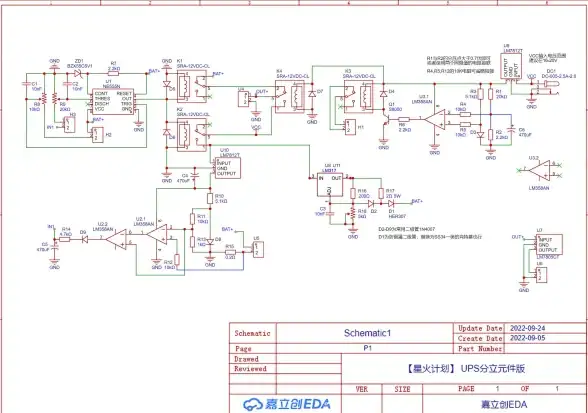
Task: Select resistor R13 symbol
Action: 192,242
